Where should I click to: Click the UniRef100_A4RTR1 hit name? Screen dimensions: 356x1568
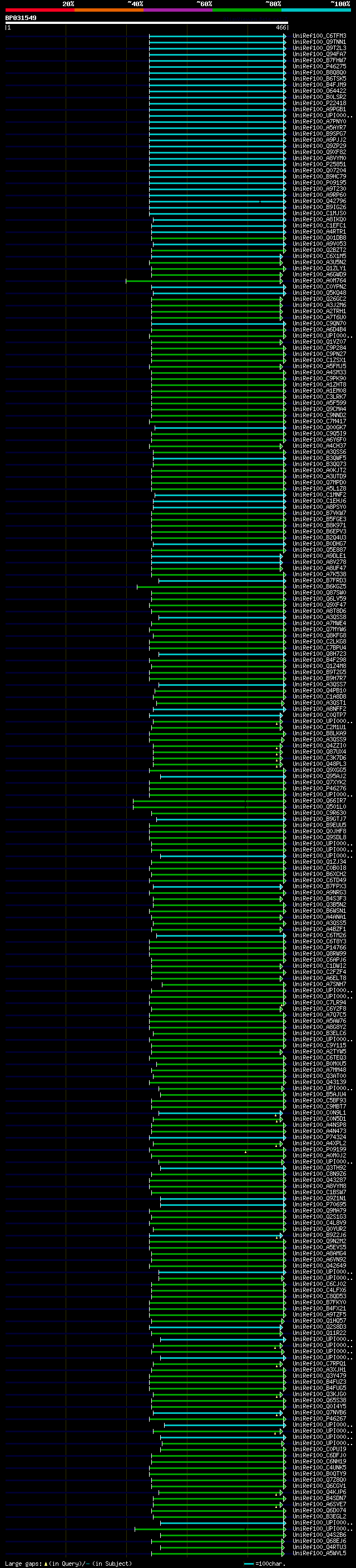click(x=319, y=231)
